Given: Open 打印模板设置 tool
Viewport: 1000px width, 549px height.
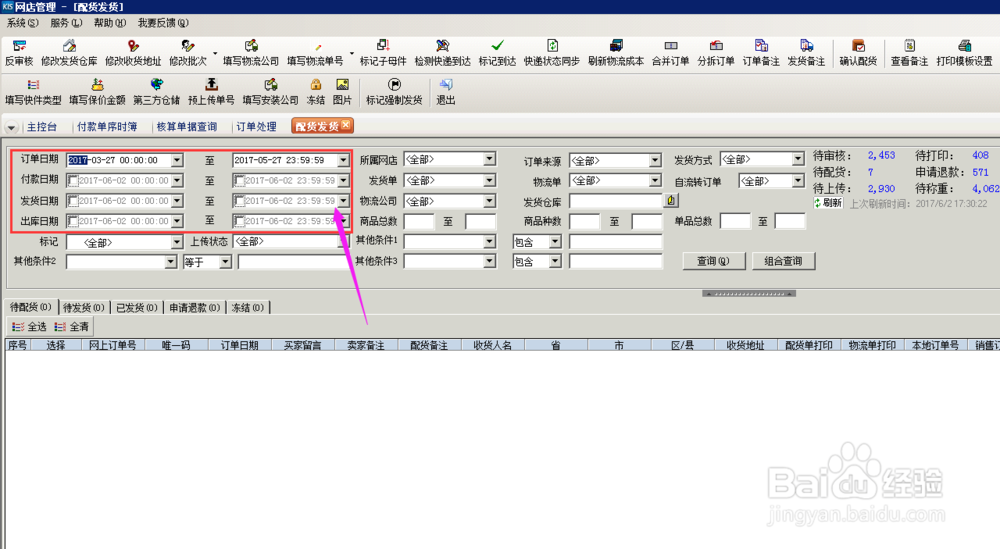Looking at the screenshot, I should click(964, 53).
